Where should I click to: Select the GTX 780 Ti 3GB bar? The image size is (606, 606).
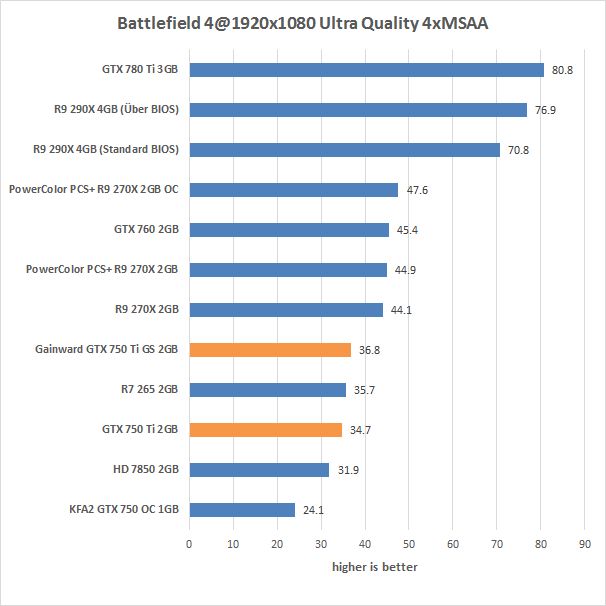click(366, 70)
